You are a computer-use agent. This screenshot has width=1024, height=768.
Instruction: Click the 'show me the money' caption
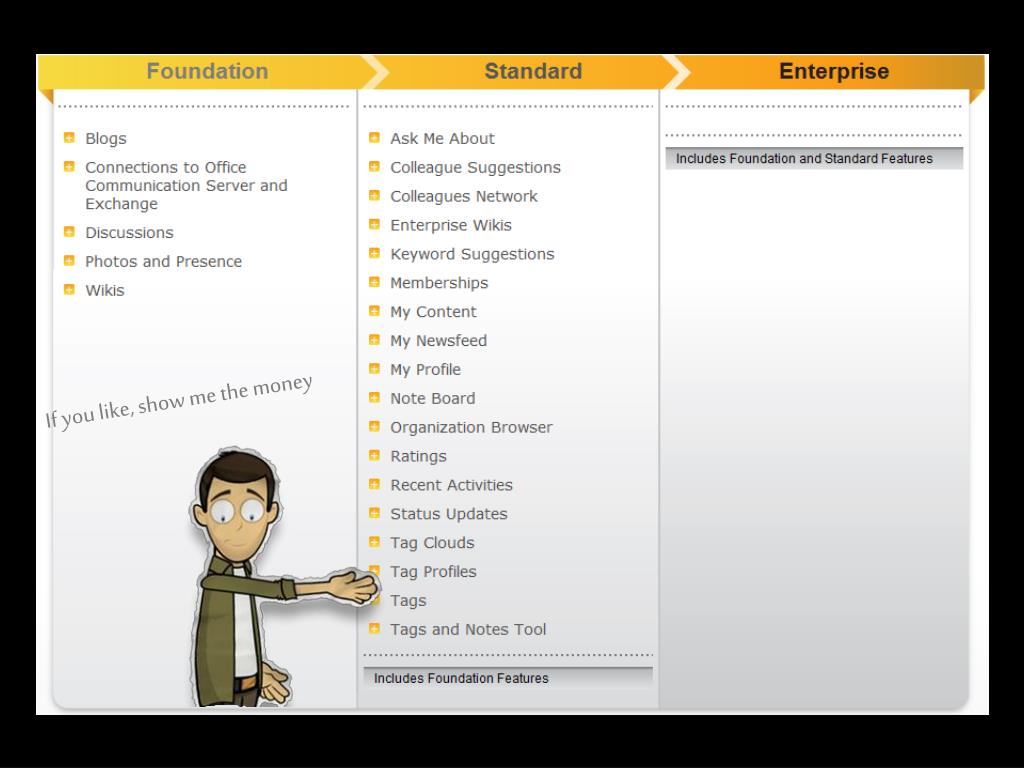(179, 400)
